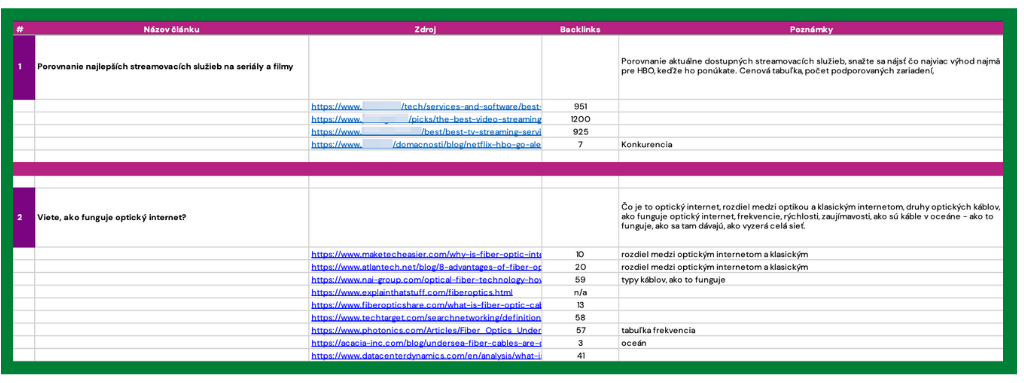The image size is (1024, 383).
Task: Open the picks/the-best-video-streaming link
Action: (x=426, y=119)
